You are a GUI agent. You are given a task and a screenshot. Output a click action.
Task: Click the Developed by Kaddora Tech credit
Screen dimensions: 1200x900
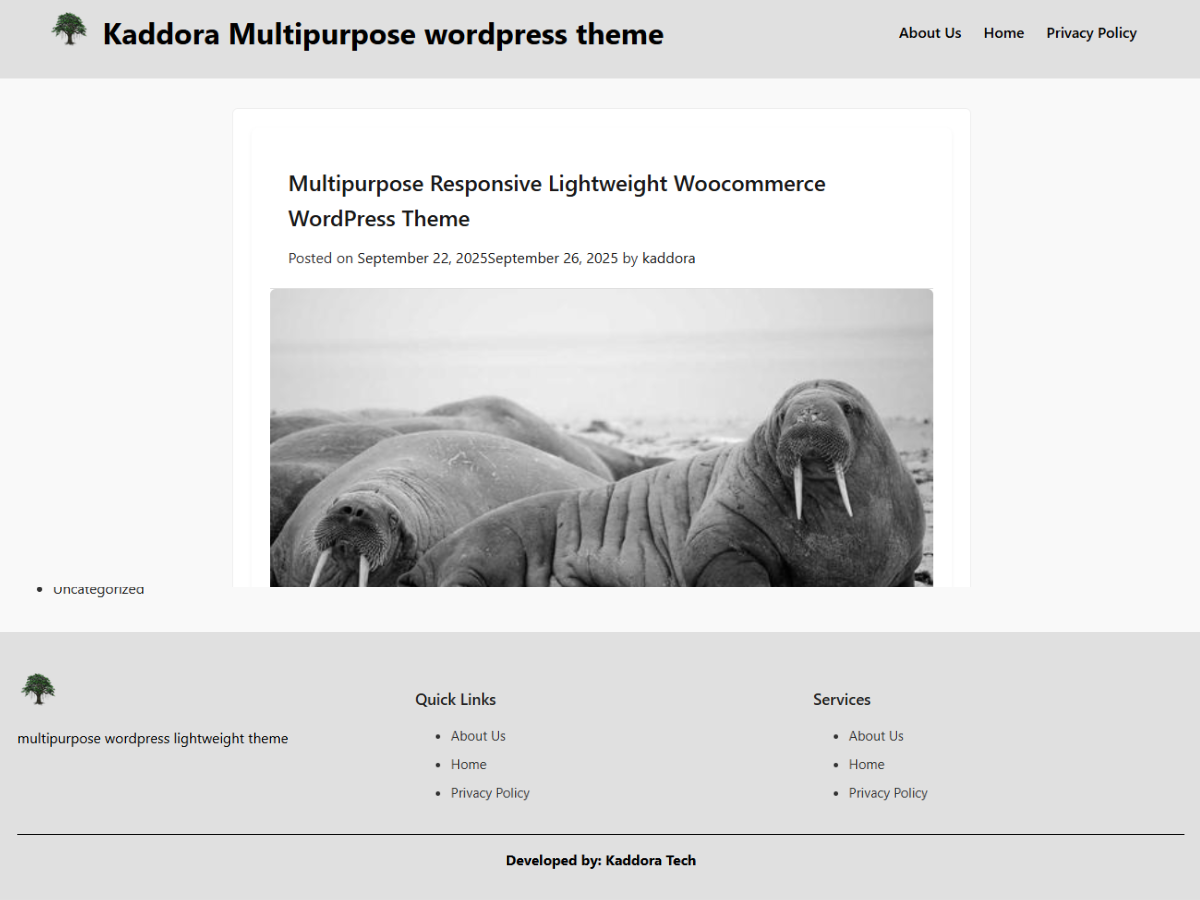click(600, 860)
